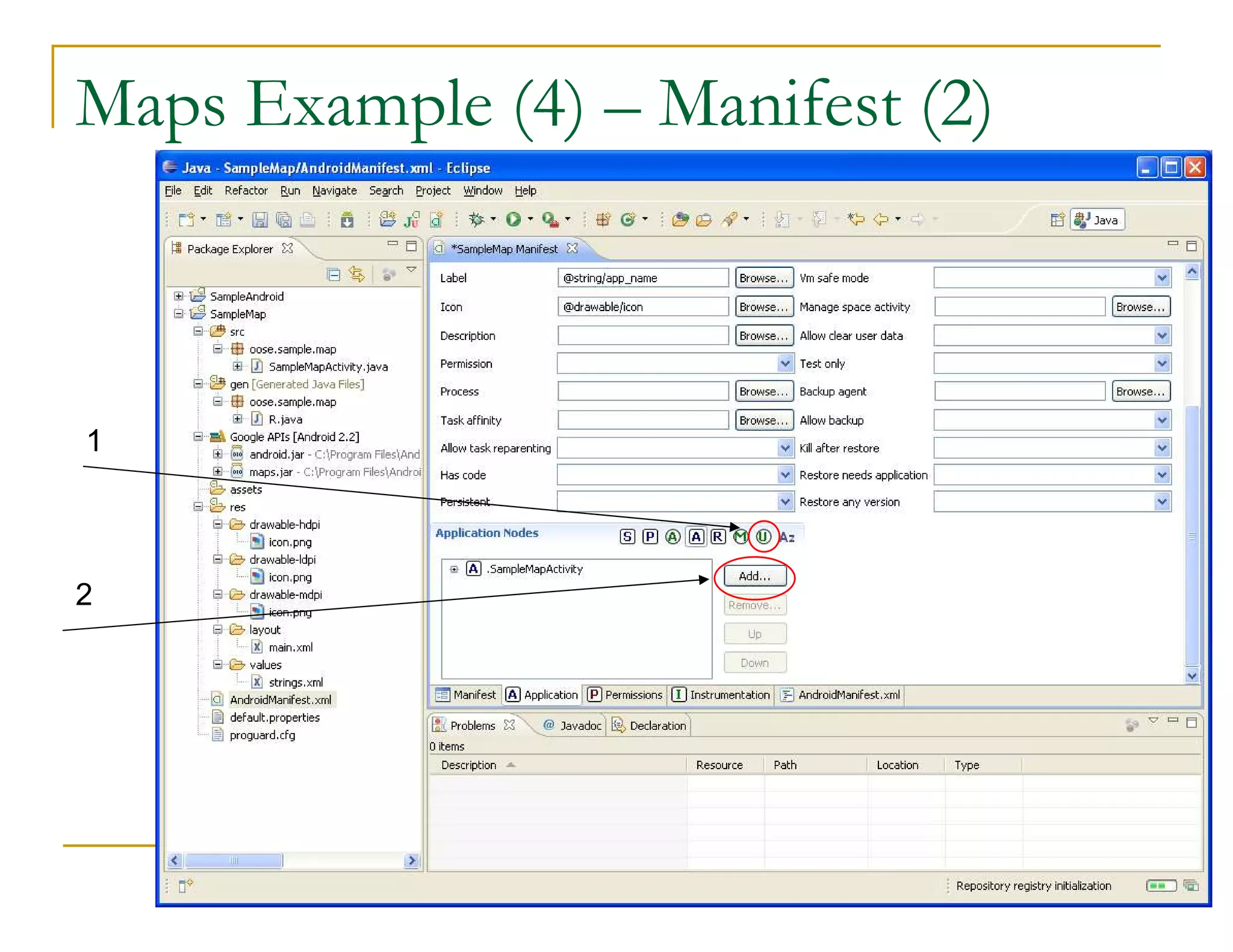Image resolution: width=1233 pixels, height=952 pixels.
Task: Select main.xml in the layout folder
Action: click(291, 648)
